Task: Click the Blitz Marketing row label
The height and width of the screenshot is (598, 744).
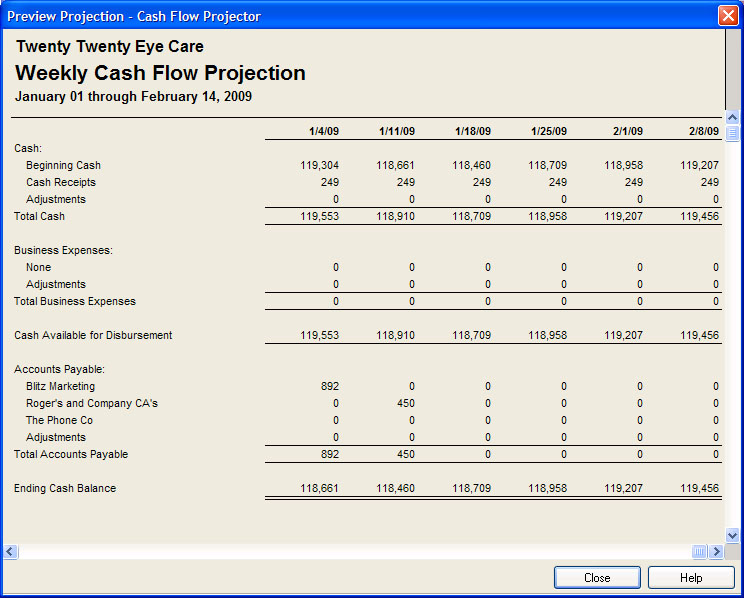Action: click(60, 386)
